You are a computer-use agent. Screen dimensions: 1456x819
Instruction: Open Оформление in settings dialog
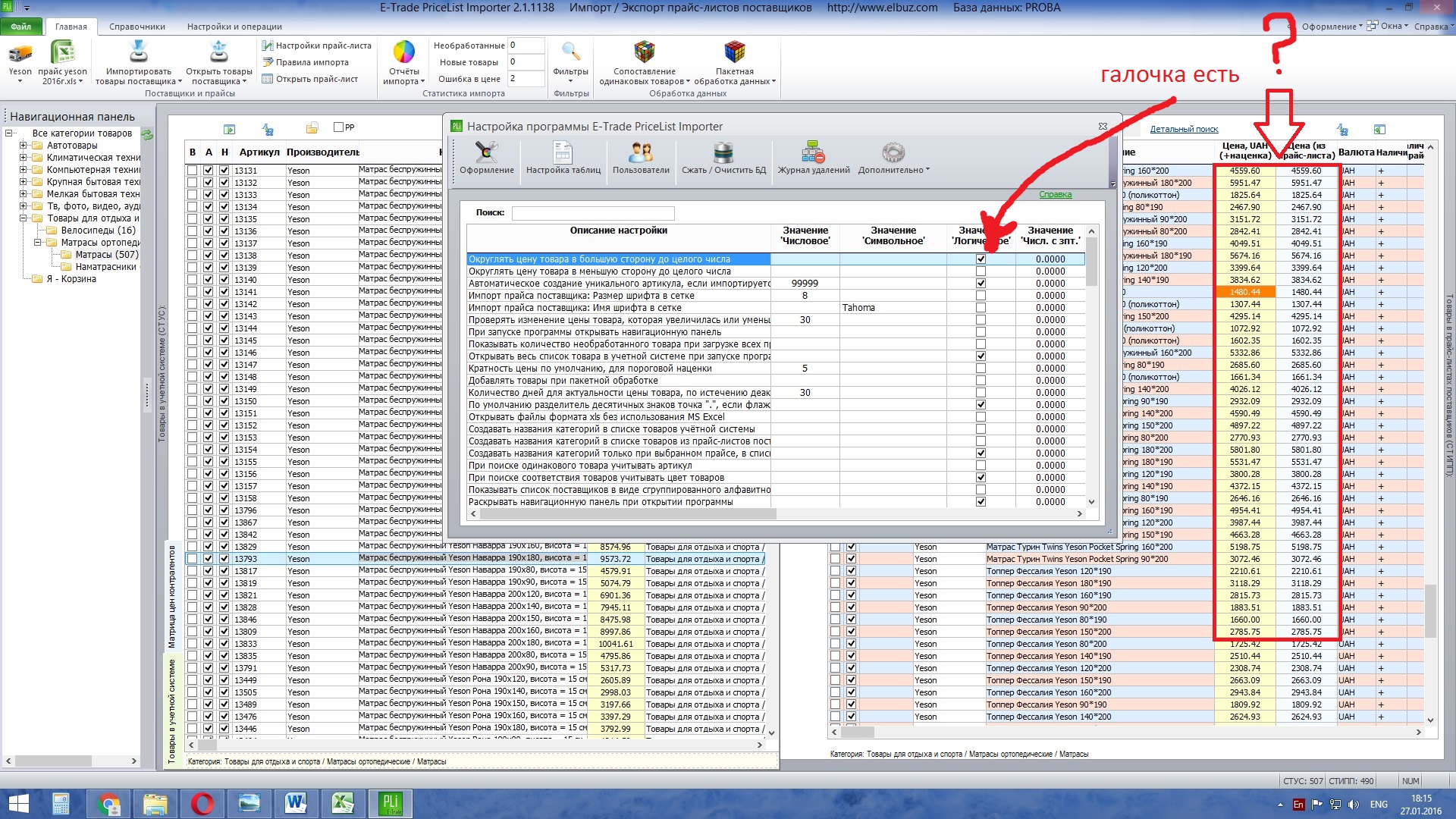click(x=486, y=158)
